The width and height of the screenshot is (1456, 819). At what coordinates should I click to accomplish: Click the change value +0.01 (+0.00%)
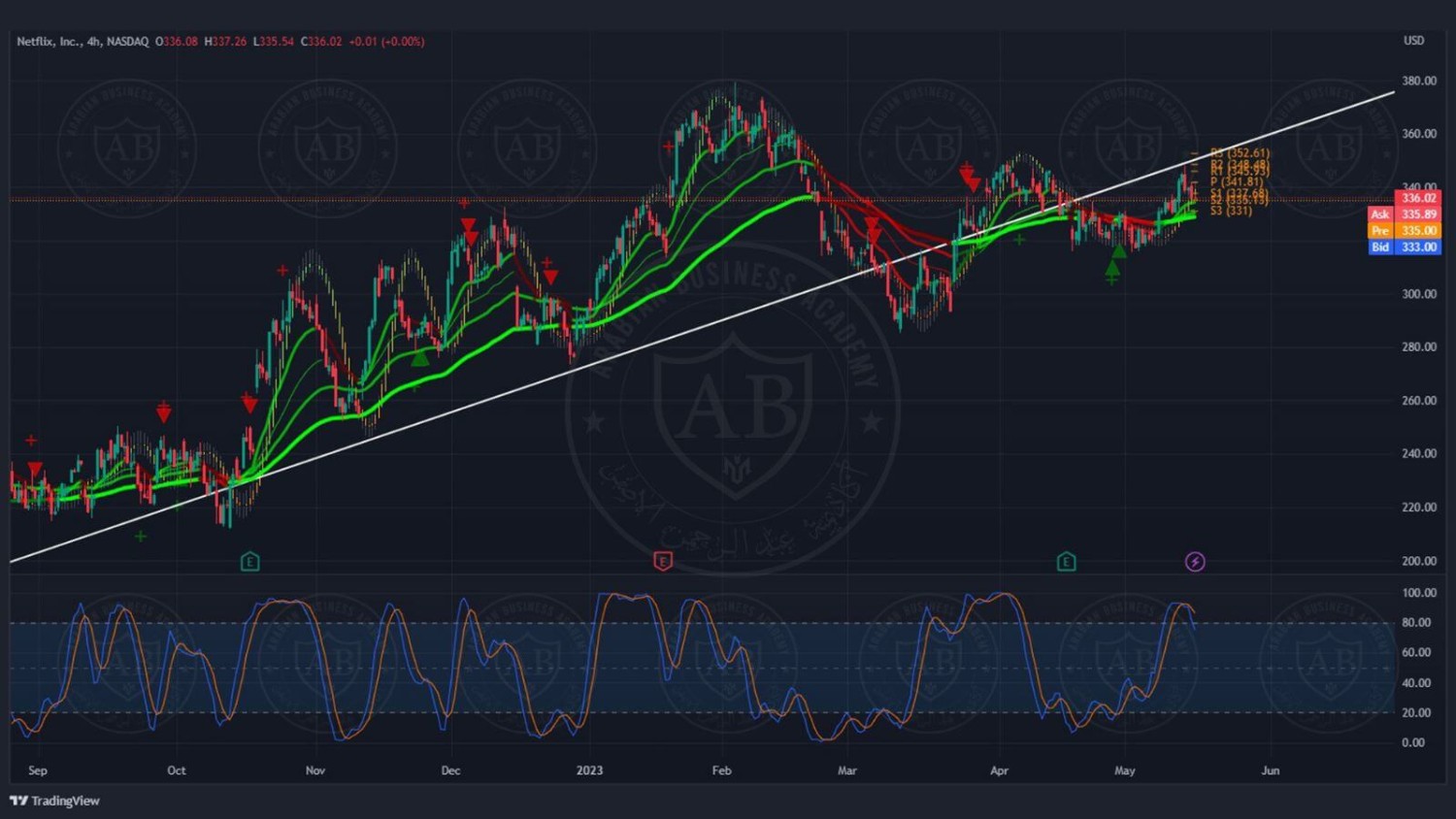coord(386,42)
